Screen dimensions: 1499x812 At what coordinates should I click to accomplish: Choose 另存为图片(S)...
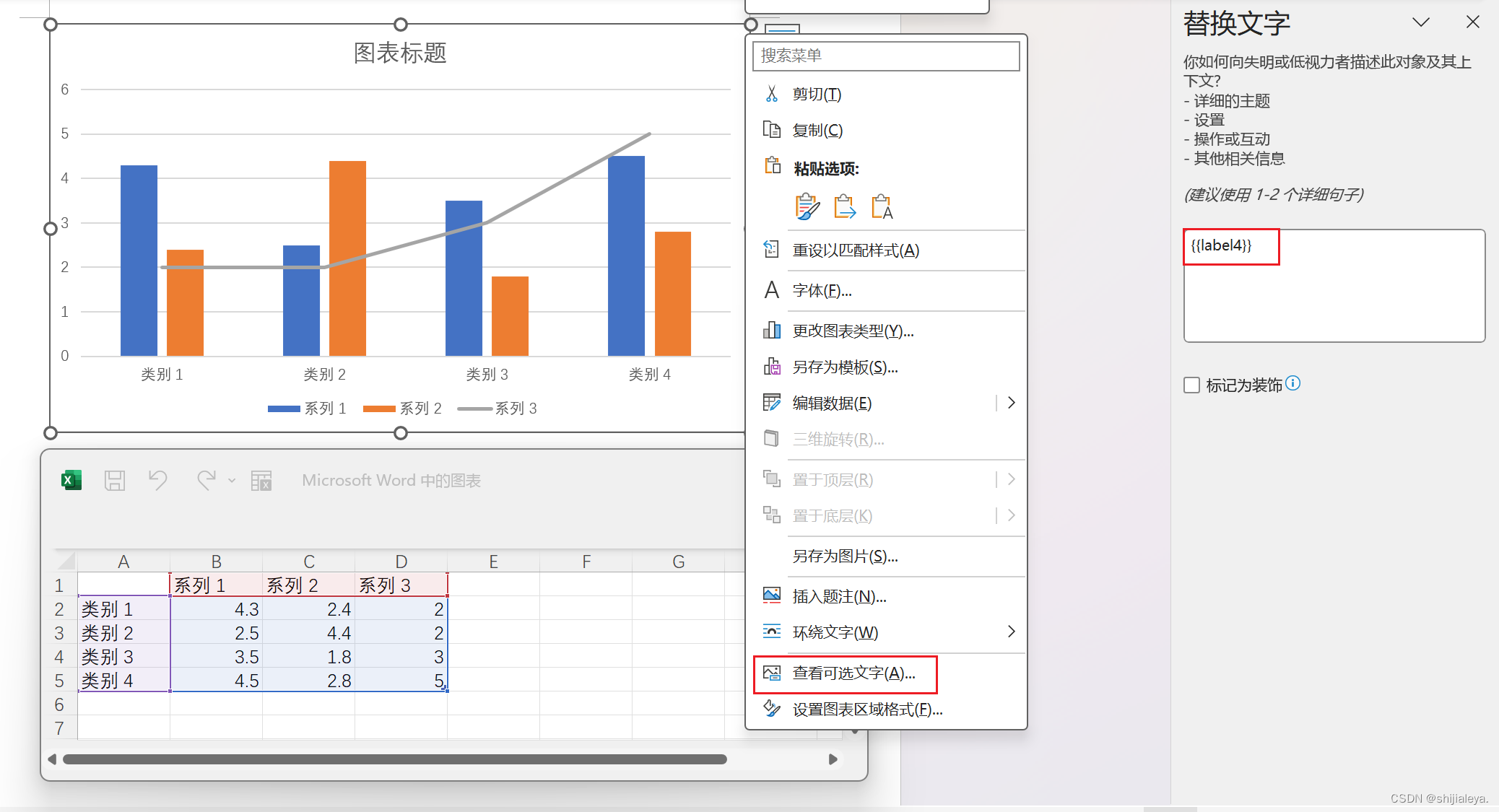(845, 556)
